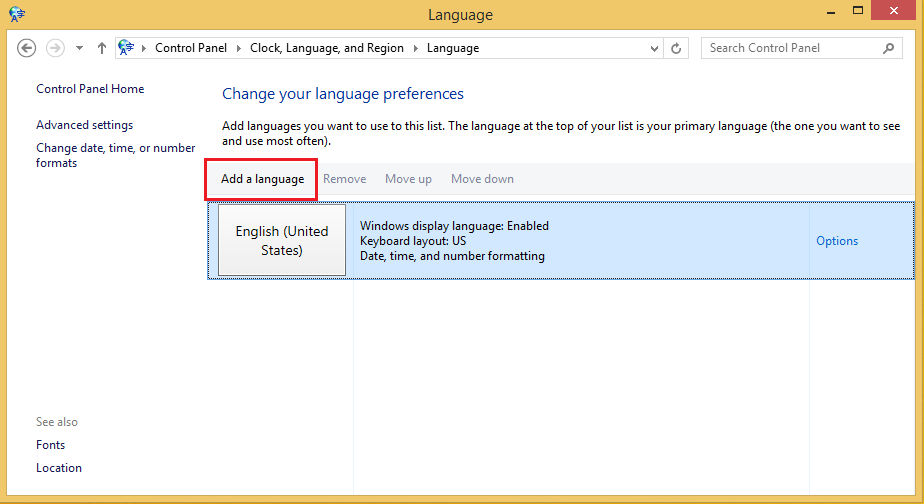Focus the Search Control Panel field
The width and height of the screenshot is (924, 504).
click(x=790, y=48)
